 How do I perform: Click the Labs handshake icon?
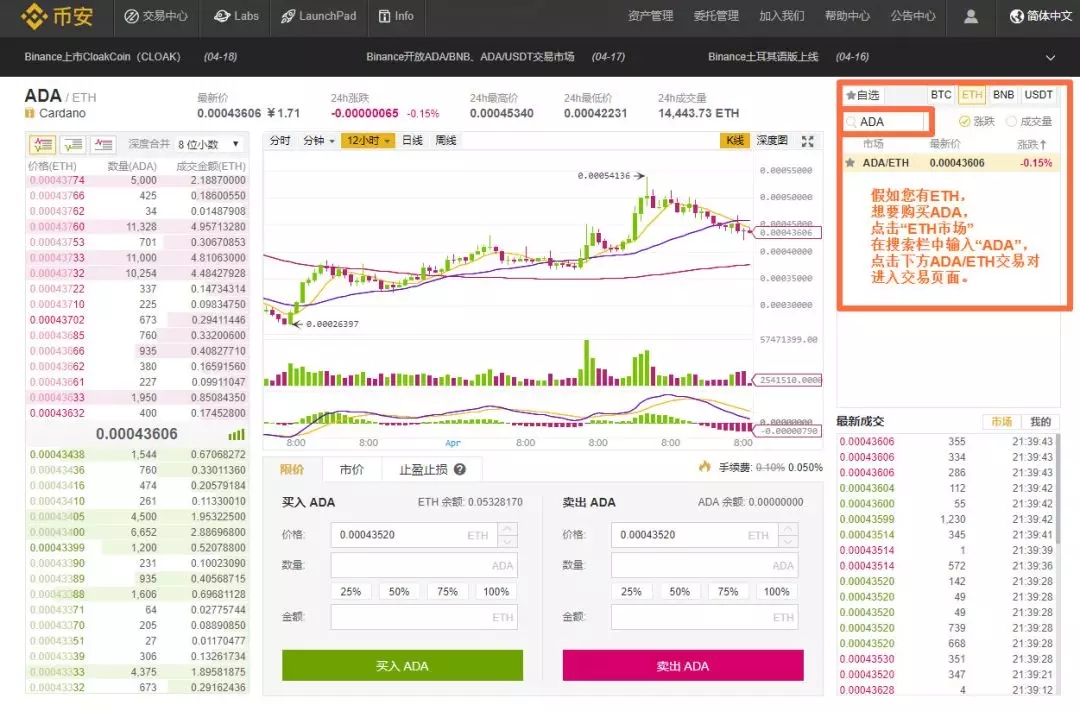tap(222, 16)
